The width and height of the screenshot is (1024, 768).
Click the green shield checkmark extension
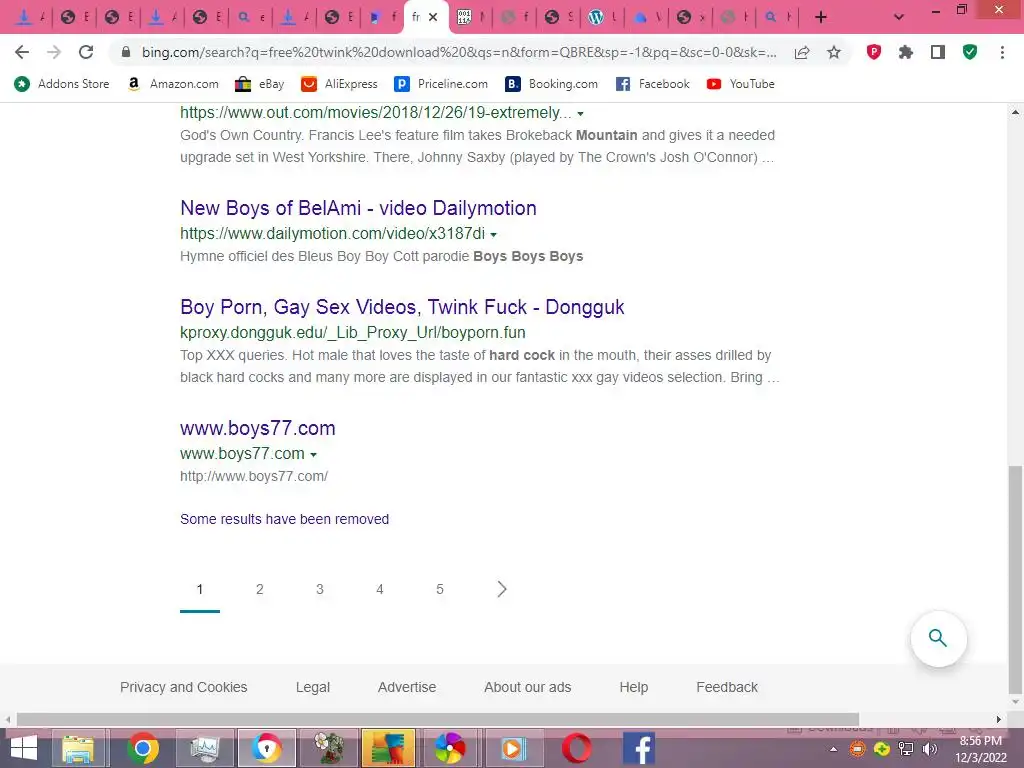coord(970,52)
